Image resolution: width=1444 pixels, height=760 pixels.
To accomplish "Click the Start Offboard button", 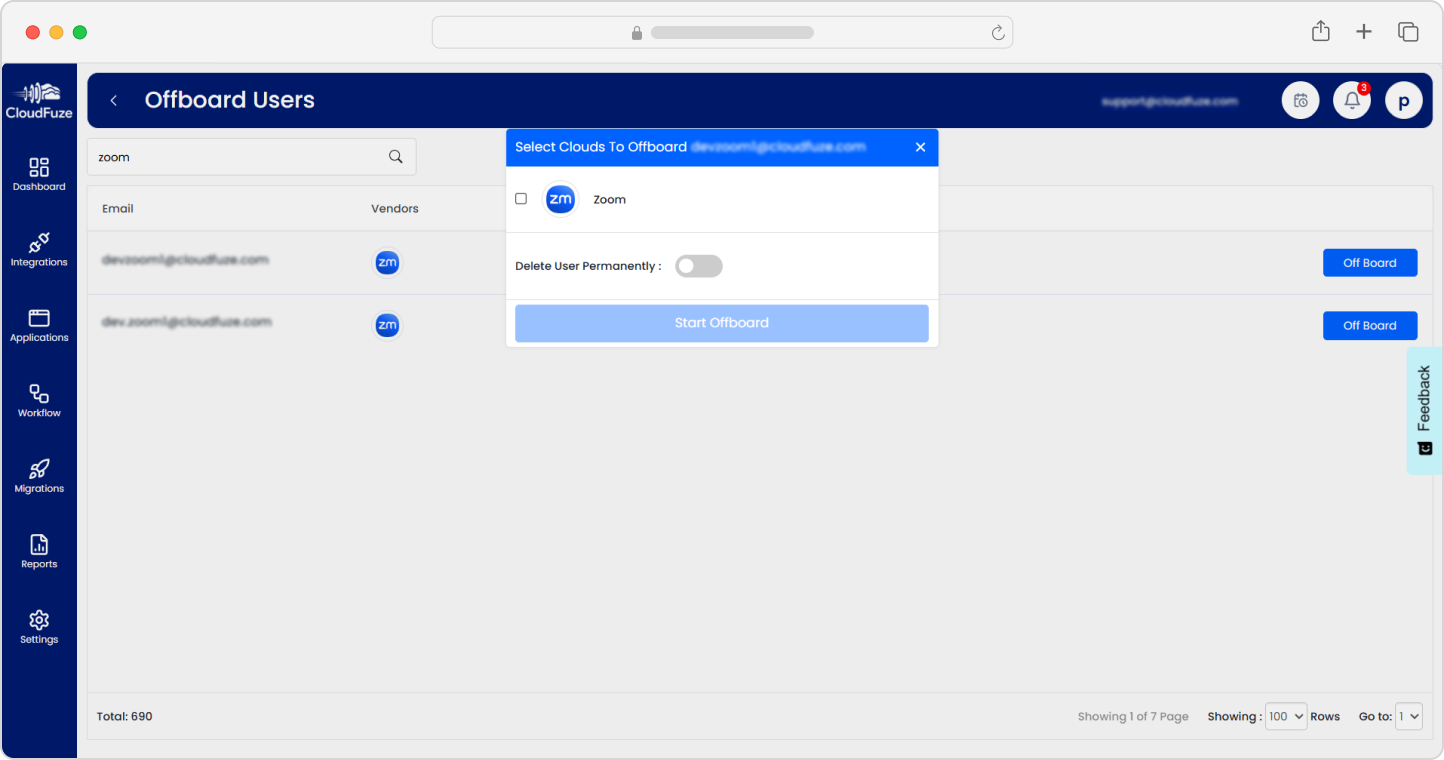I will 721,322.
